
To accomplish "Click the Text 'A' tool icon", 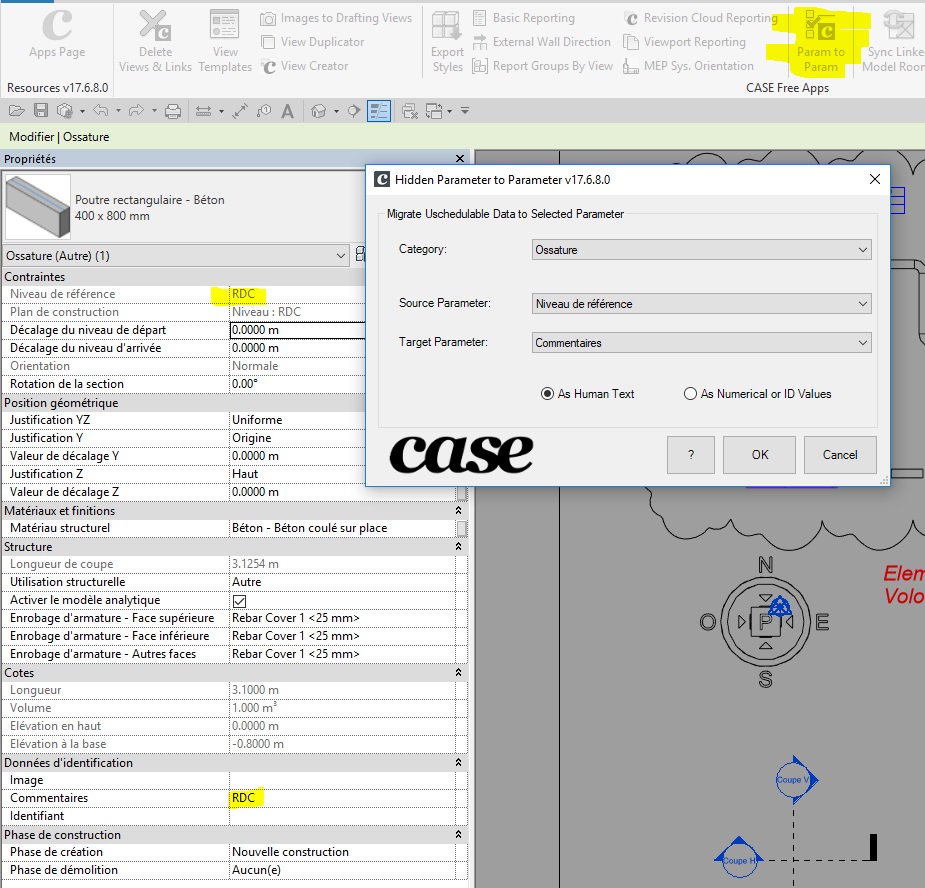I will (x=287, y=110).
